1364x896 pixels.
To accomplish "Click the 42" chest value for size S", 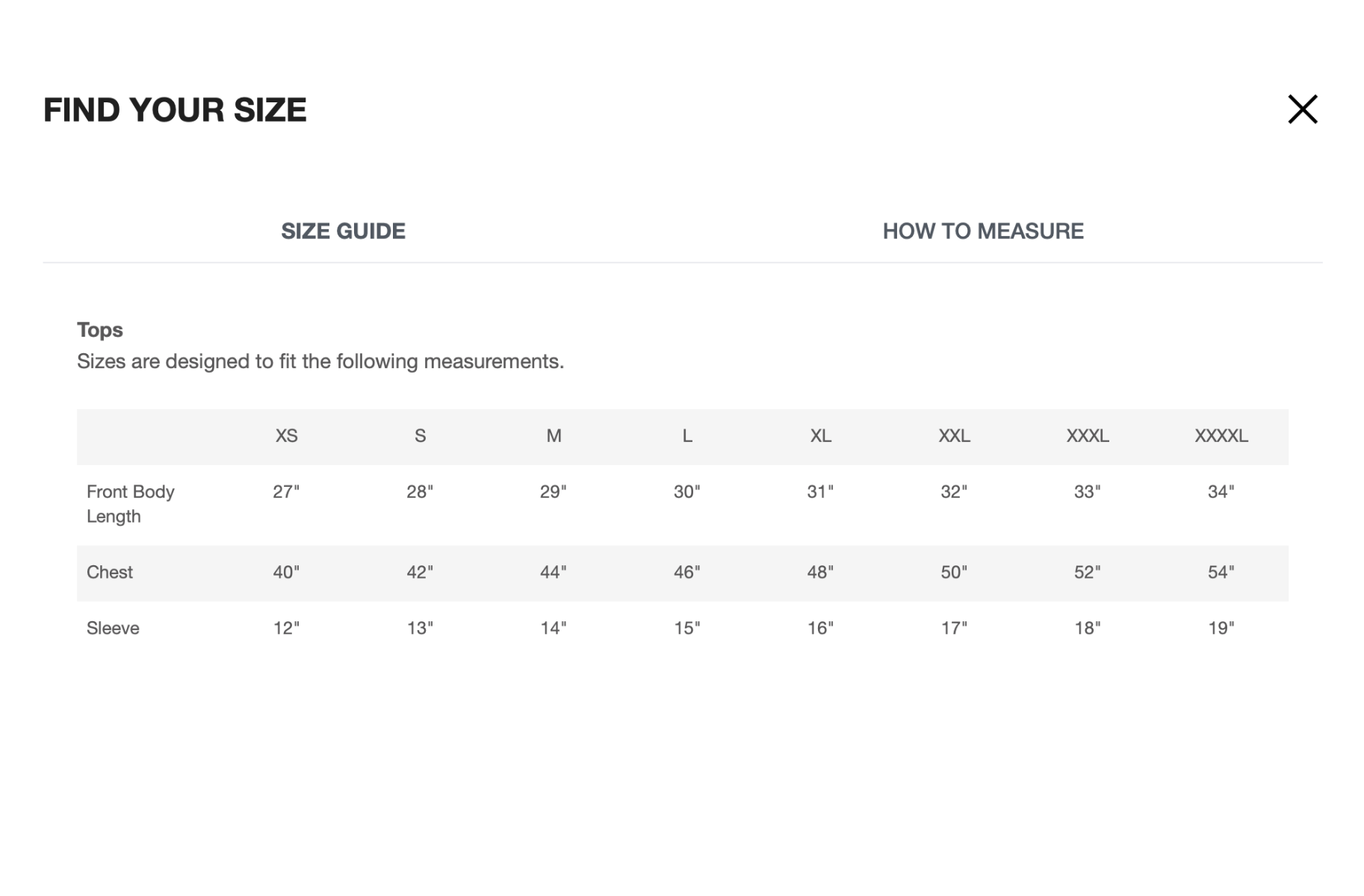I will coord(420,573).
